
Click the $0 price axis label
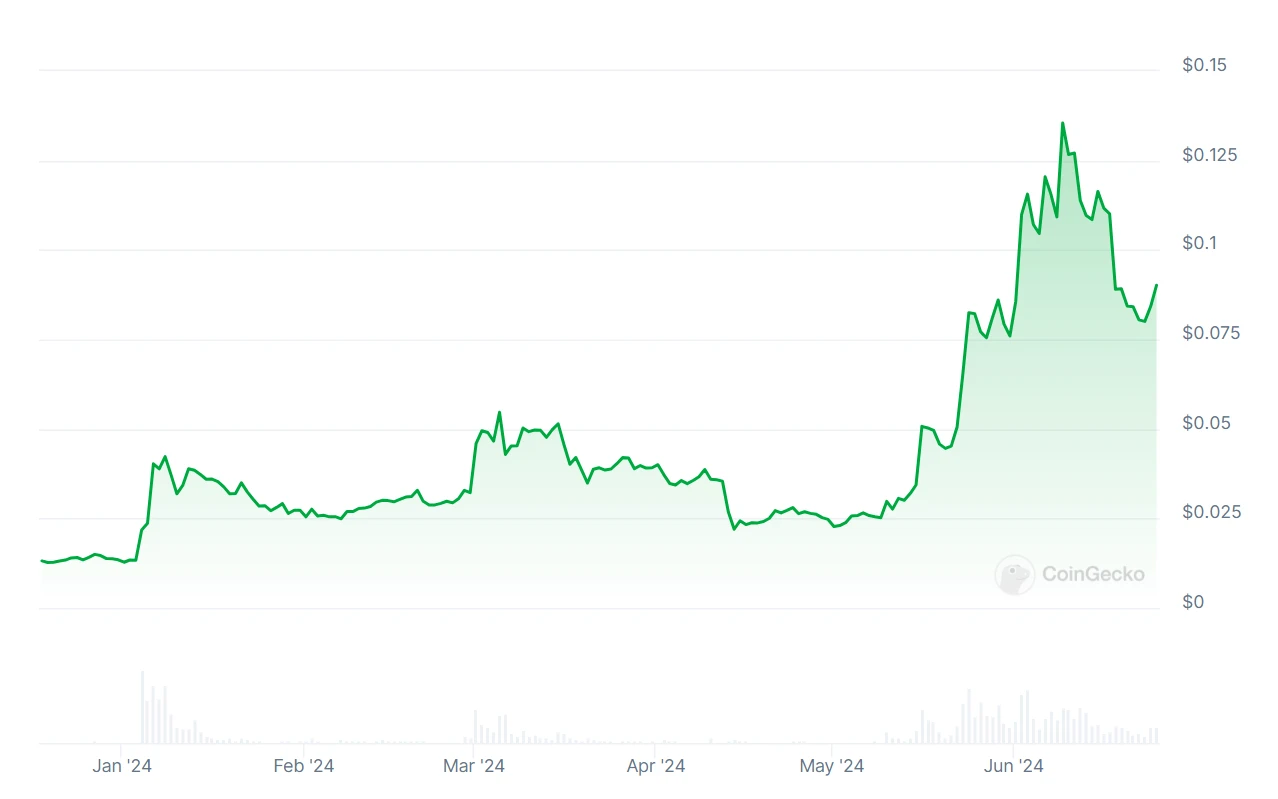pos(1193,602)
